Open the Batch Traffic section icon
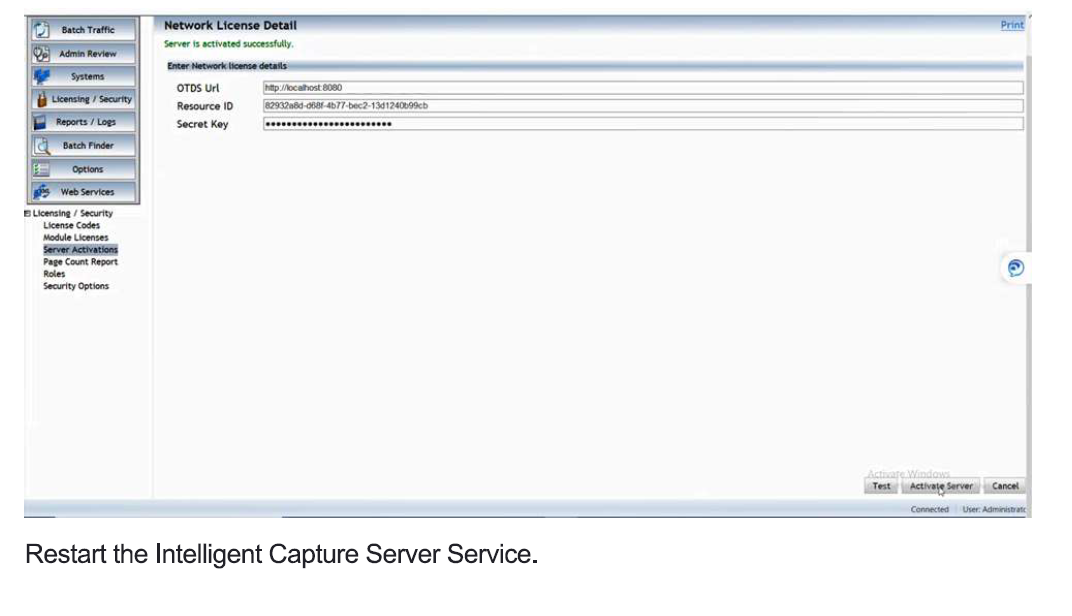 point(41,30)
